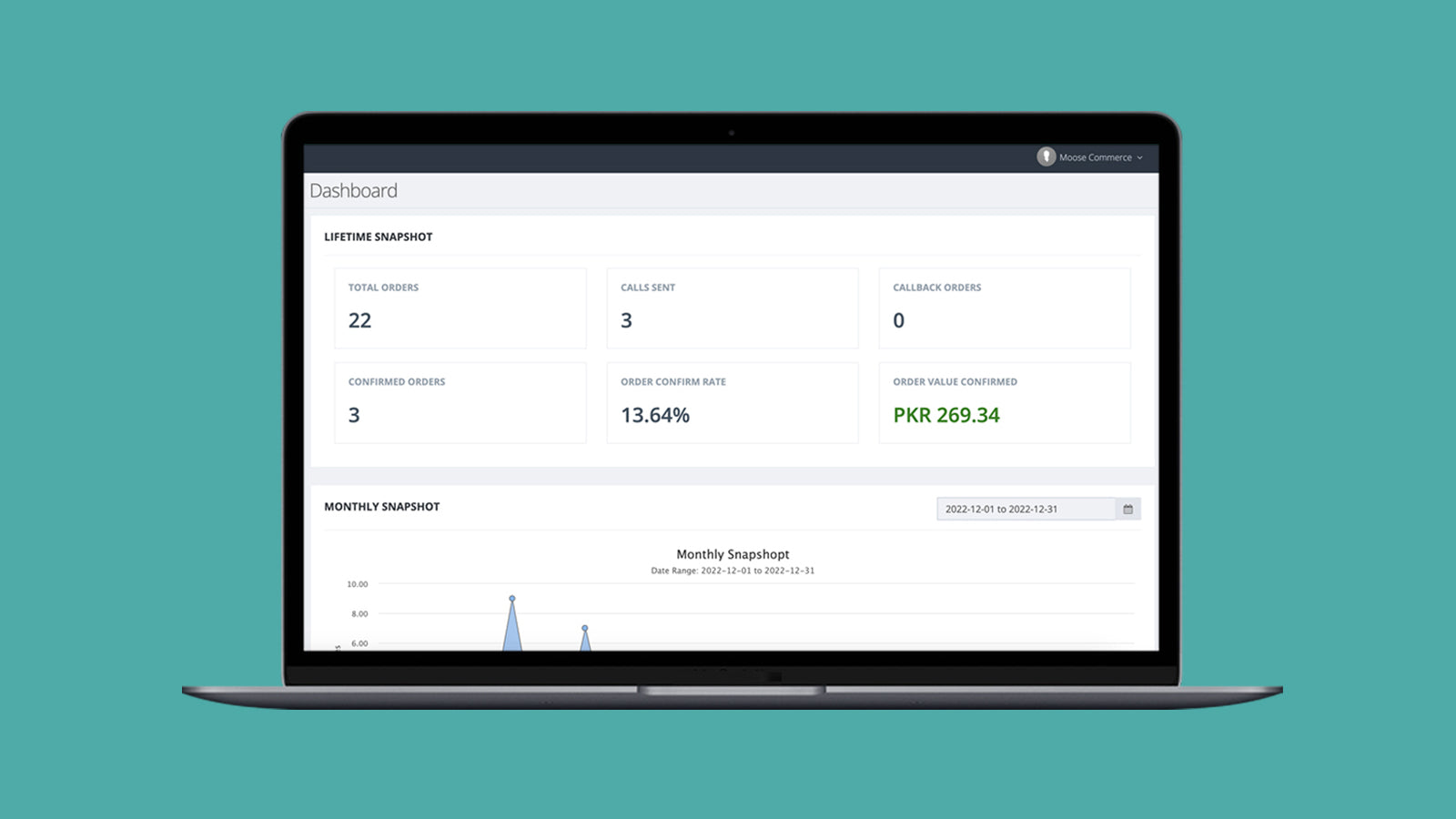The image size is (1456, 819).
Task: Expand the Moose Commerce dropdown chevron
Action: pyautogui.click(x=1139, y=157)
